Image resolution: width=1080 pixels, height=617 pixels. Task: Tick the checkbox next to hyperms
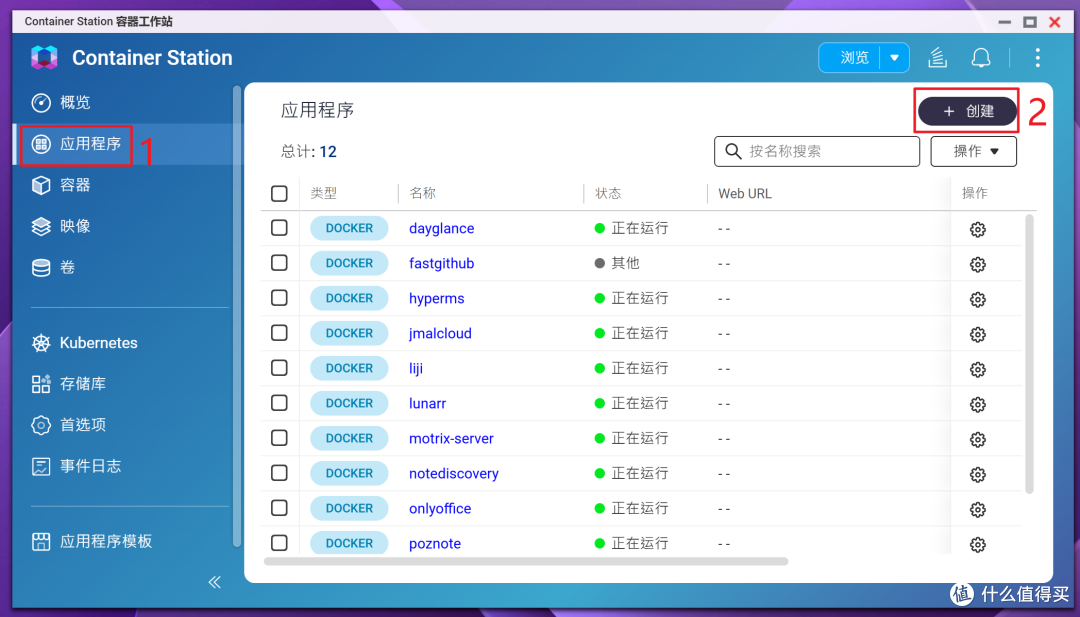[x=279, y=298]
